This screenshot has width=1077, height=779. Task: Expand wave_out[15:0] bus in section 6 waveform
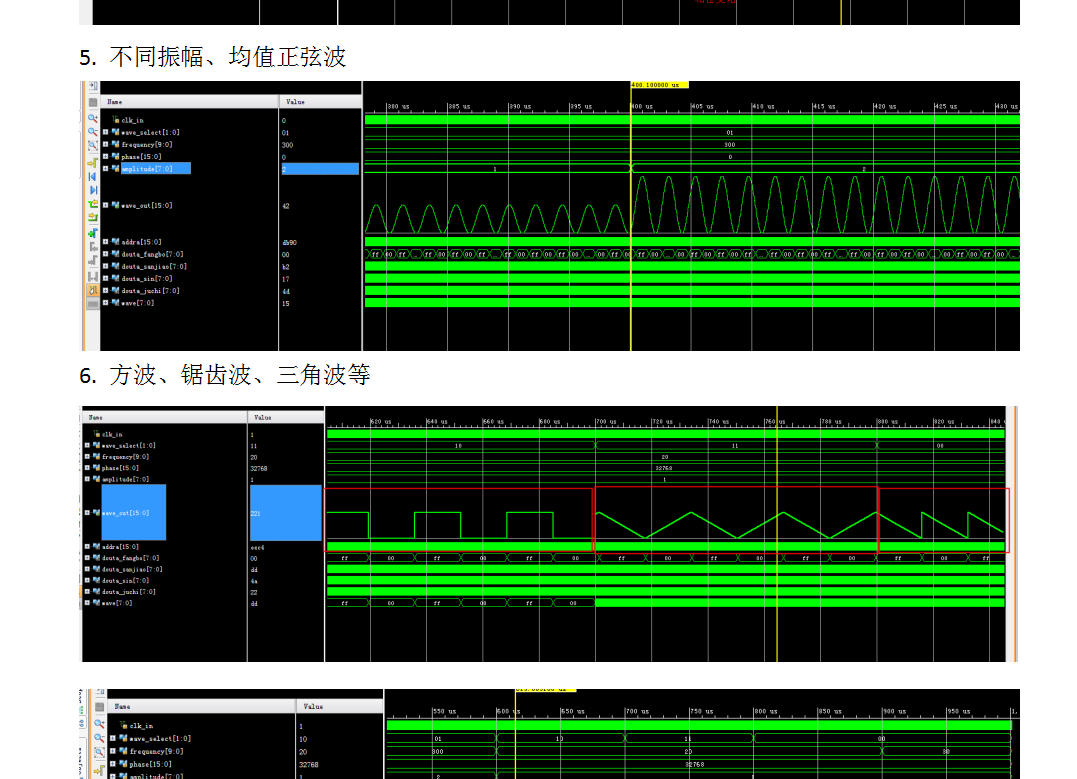[87, 513]
